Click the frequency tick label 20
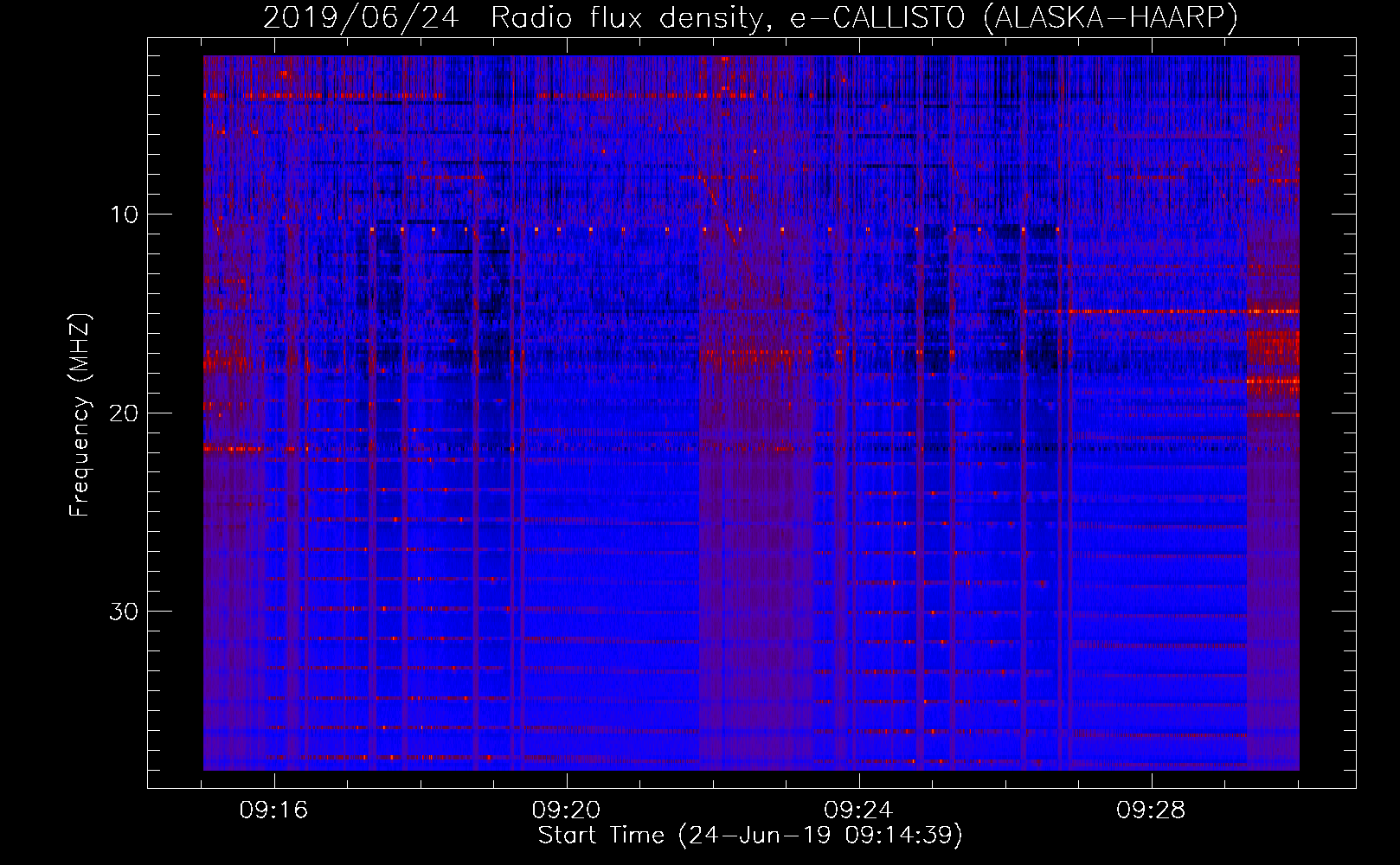The width and height of the screenshot is (1400, 865). [x=125, y=413]
